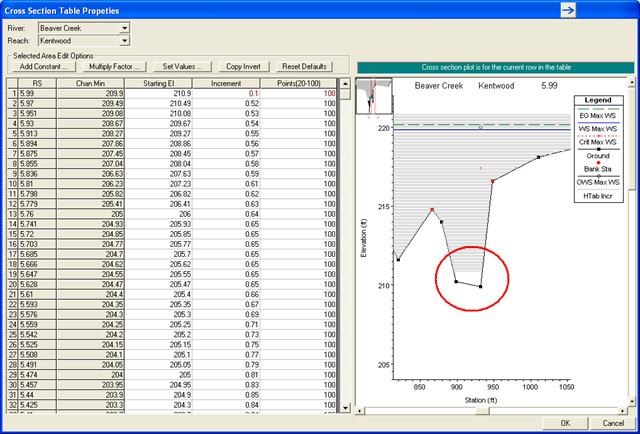
Task: Select Starting El cell 207.23
Action: [158, 184]
